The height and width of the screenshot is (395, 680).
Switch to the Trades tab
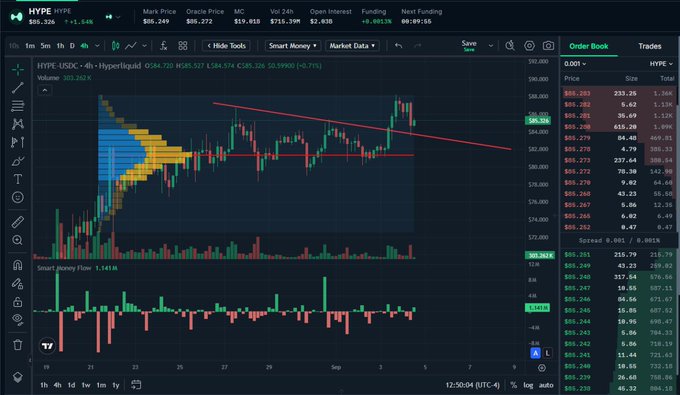click(x=649, y=46)
